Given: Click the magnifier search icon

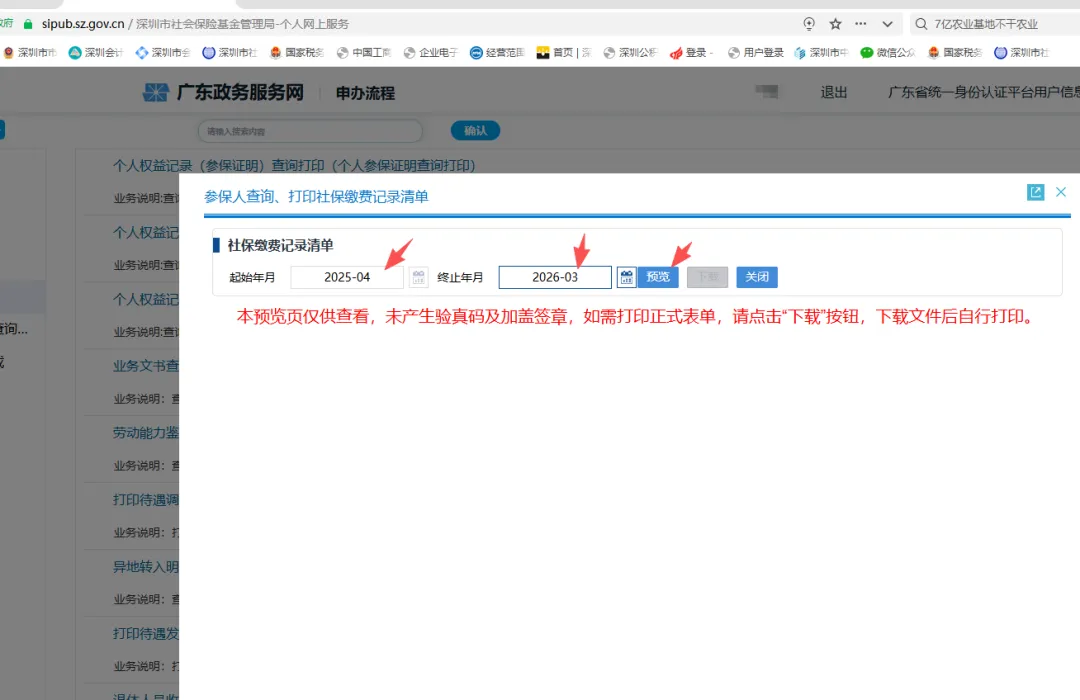Looking at the screenshot, I should coord(921,24).
